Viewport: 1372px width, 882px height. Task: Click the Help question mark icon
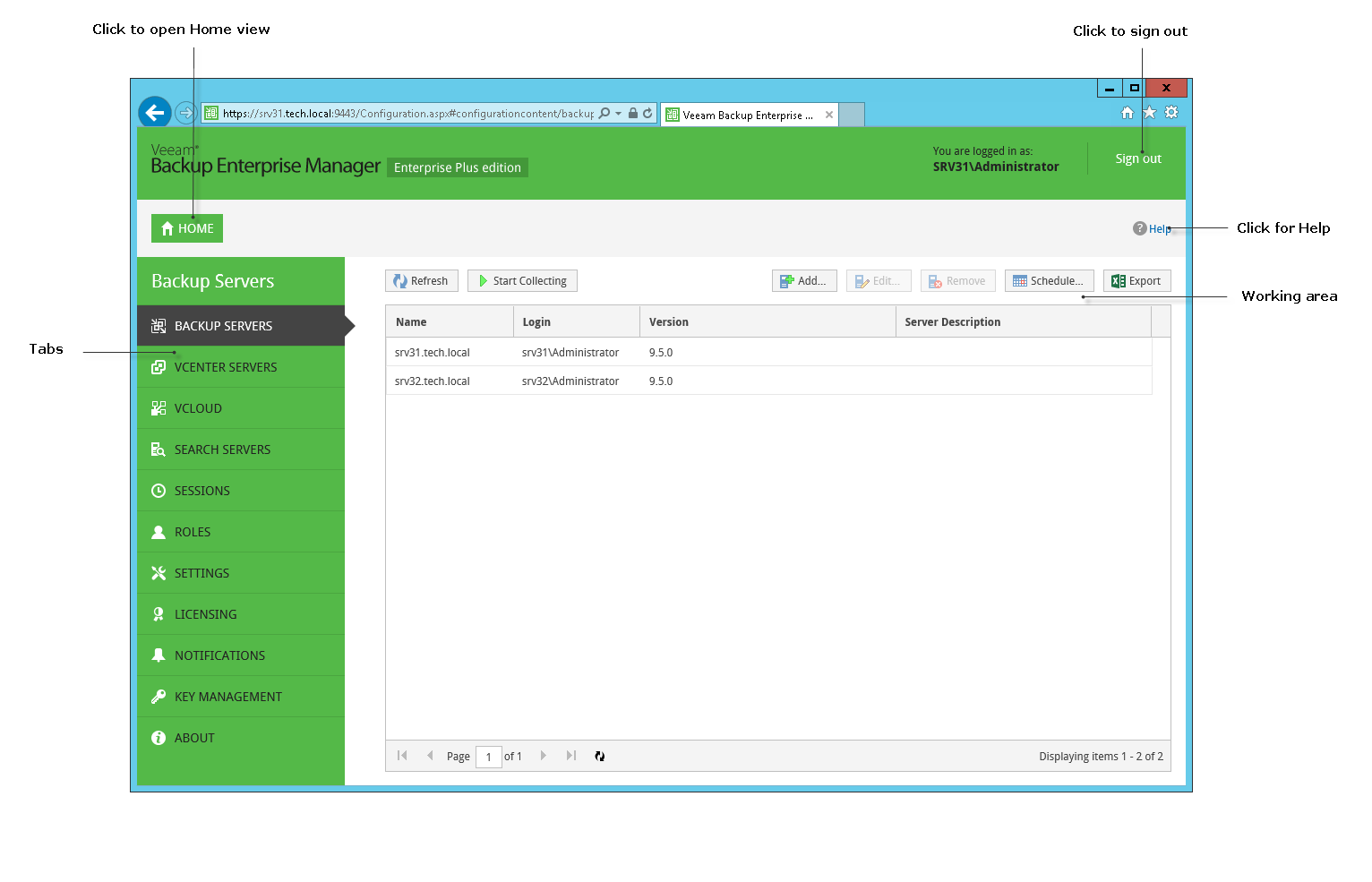tap(1139, 228)
